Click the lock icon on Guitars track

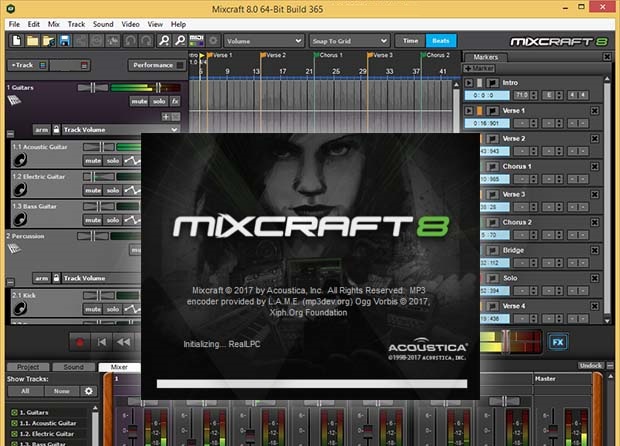point(57,129)
